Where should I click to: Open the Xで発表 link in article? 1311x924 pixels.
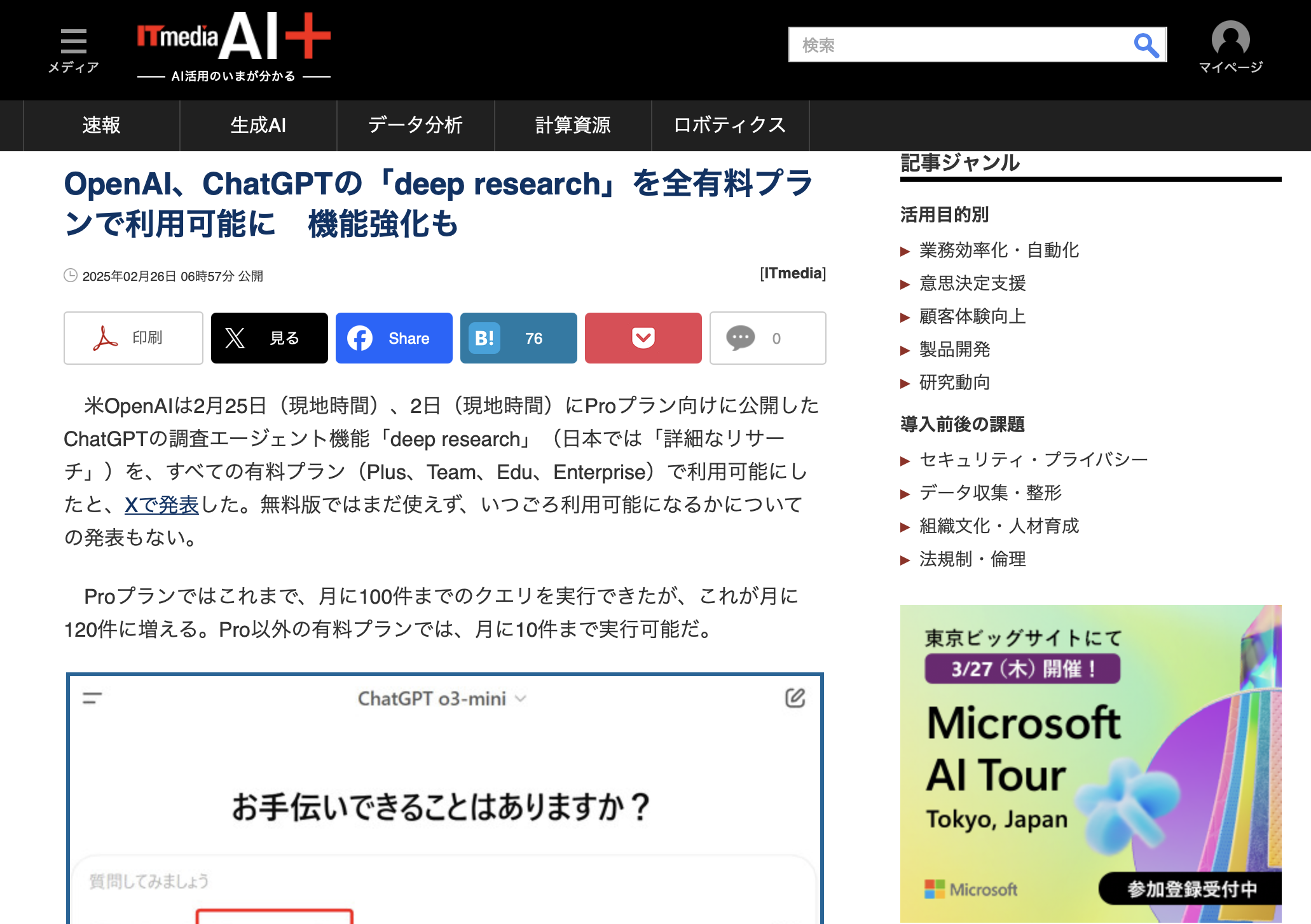(161, 505)
